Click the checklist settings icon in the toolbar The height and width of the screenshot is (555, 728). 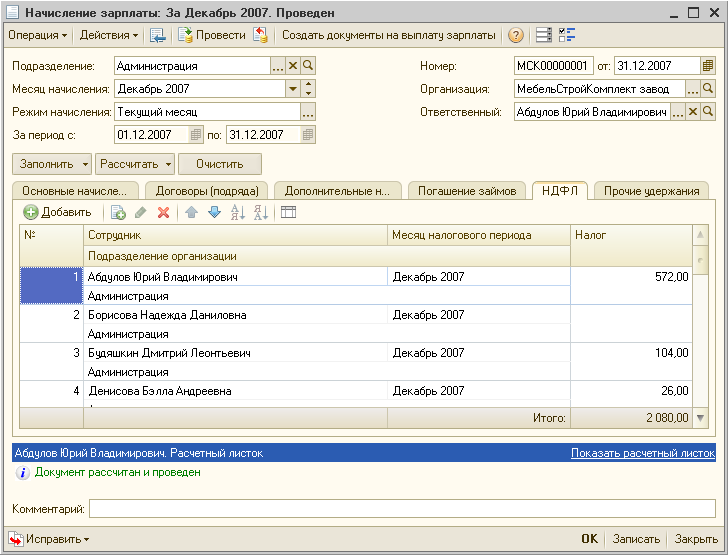point(567,35)
